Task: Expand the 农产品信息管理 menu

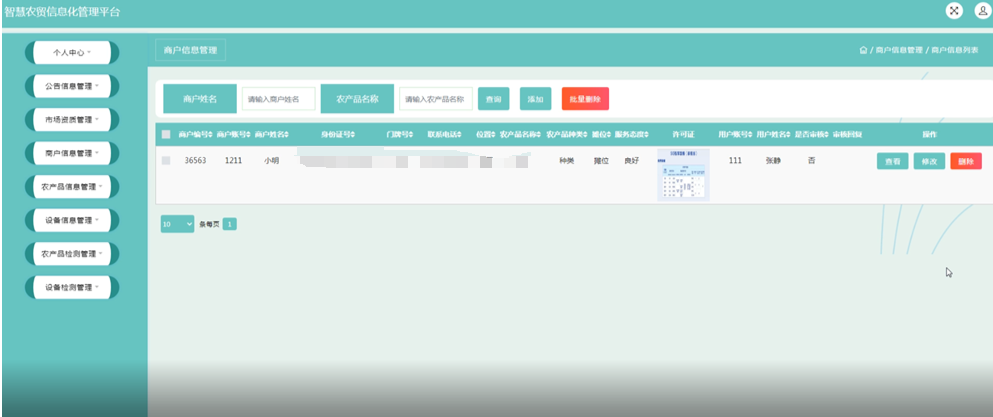Action: [x=72, y=187]
